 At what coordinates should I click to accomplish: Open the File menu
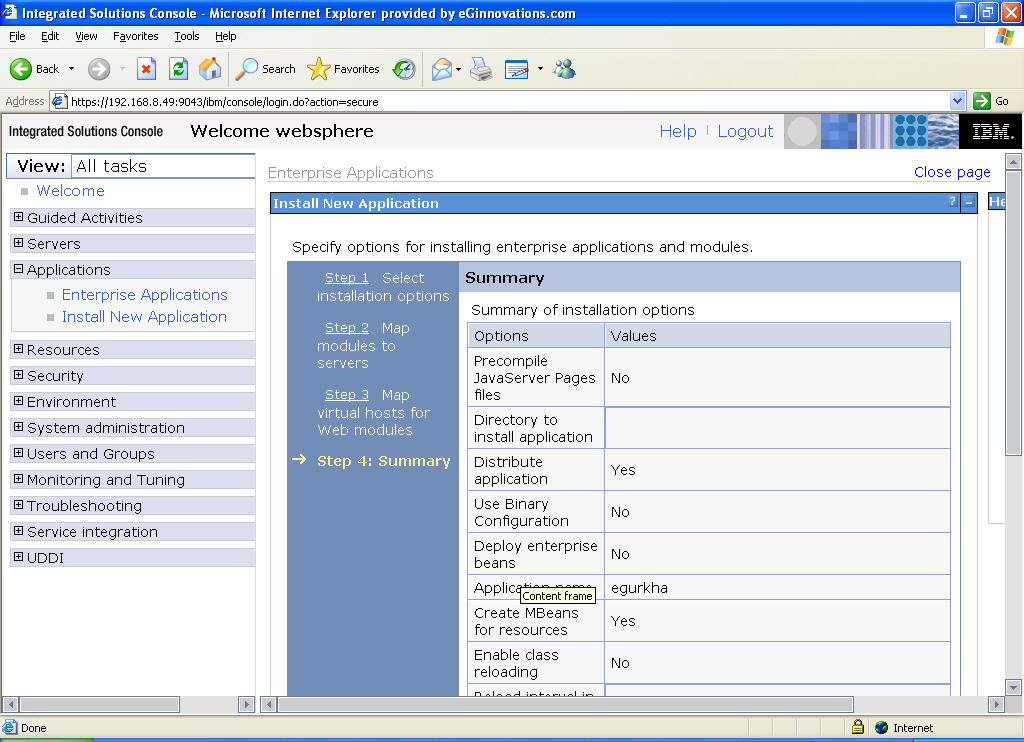pos(17,36)
